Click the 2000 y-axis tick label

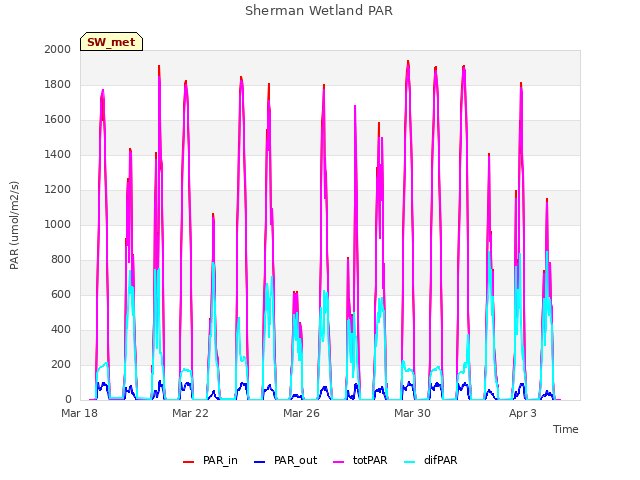click(58, 49)
